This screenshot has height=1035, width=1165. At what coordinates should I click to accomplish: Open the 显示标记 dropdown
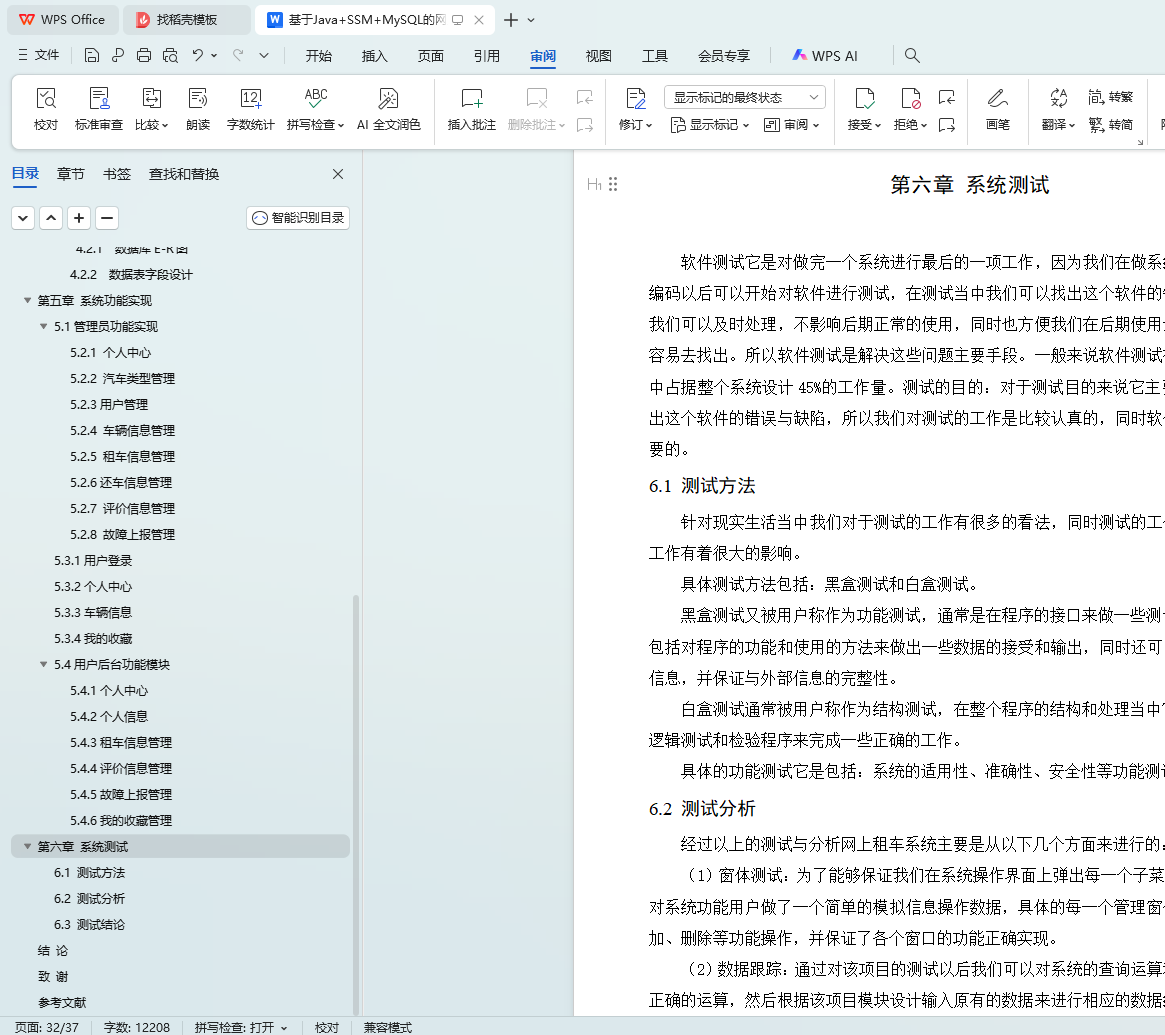coord(710,124)
